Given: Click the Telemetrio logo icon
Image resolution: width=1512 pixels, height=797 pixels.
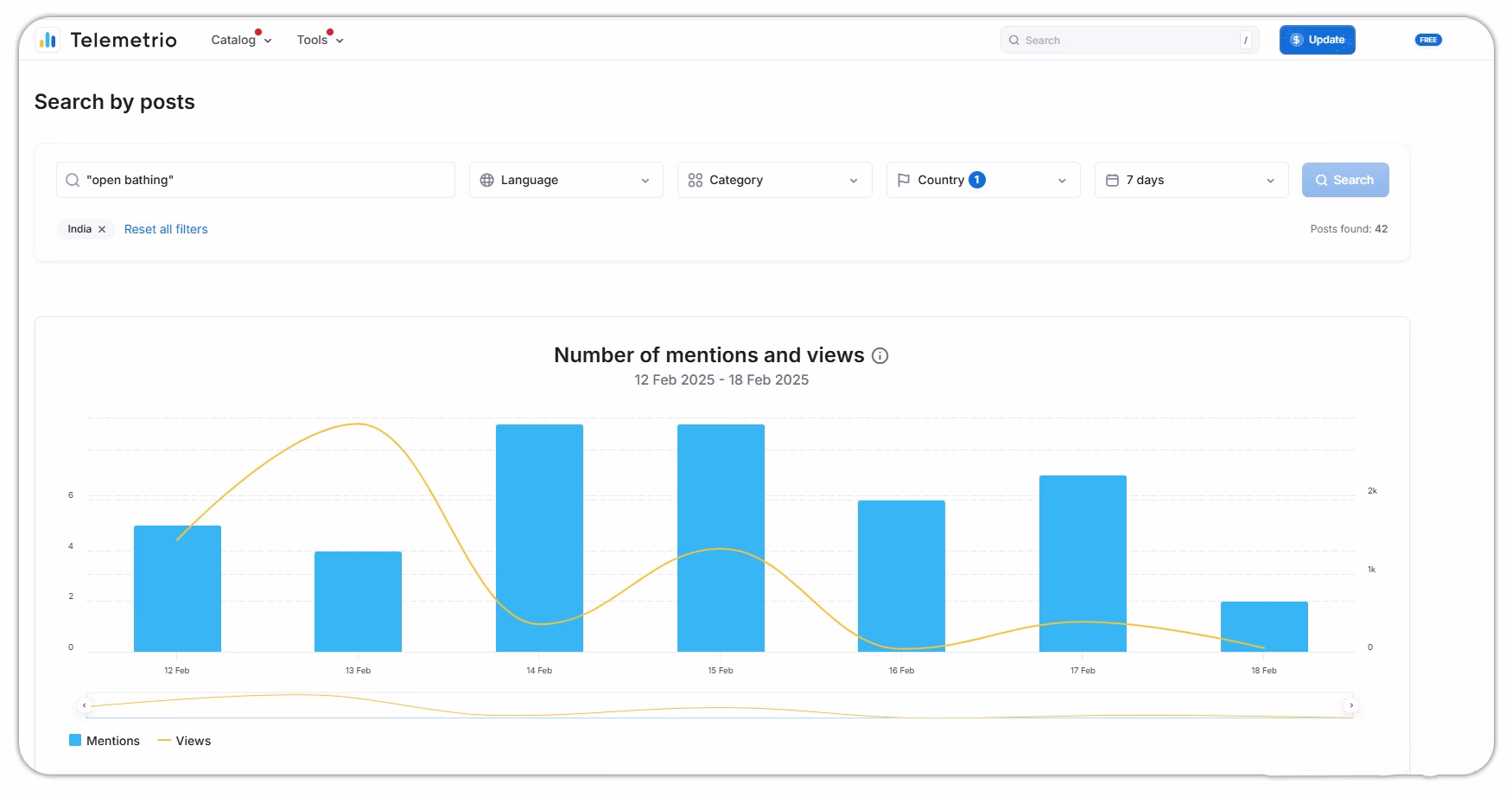Looking at the screenshot, I should (48, 40).
